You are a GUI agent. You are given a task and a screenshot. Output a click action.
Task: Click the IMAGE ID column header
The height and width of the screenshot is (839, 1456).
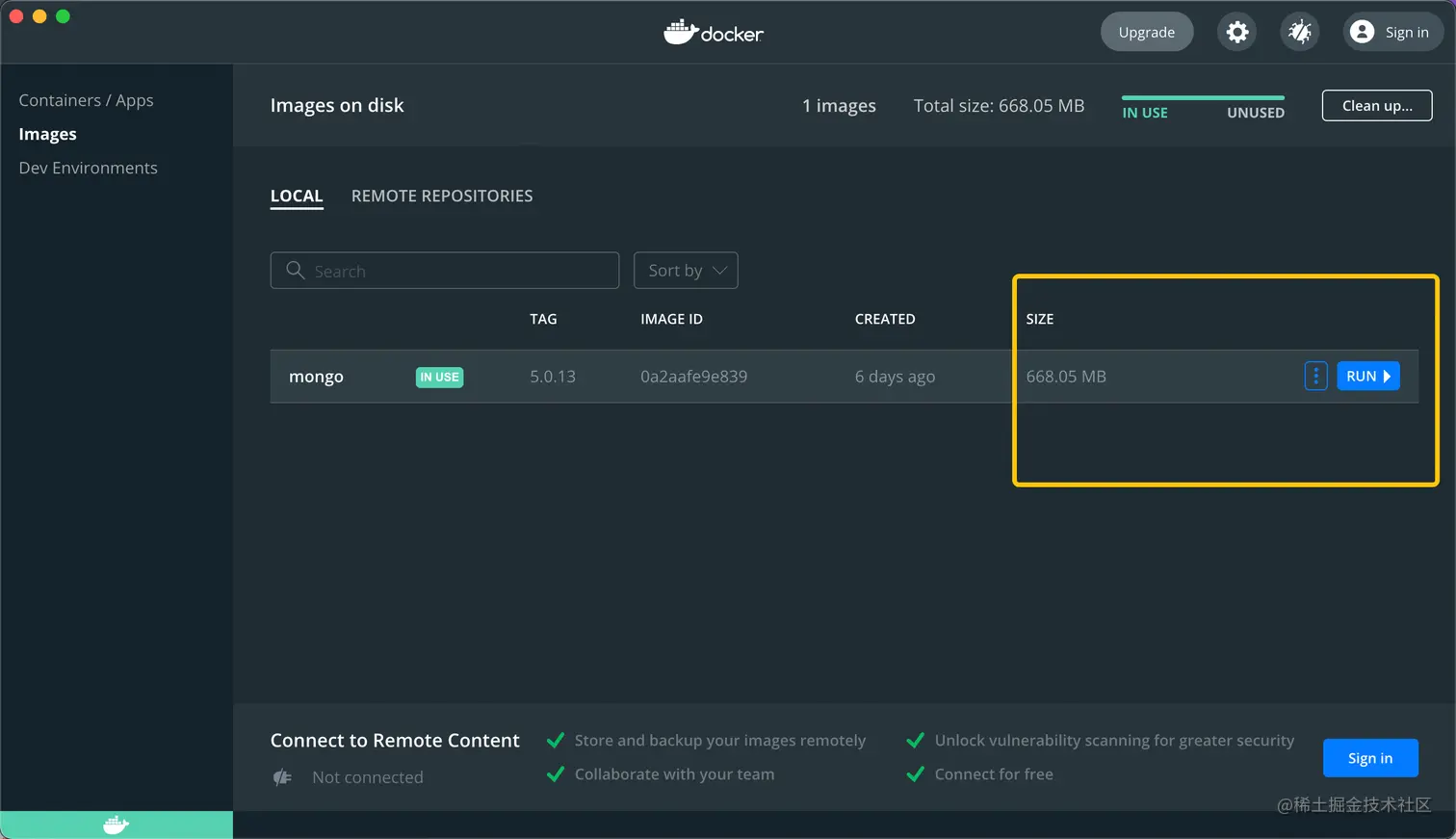click(671, 319)
